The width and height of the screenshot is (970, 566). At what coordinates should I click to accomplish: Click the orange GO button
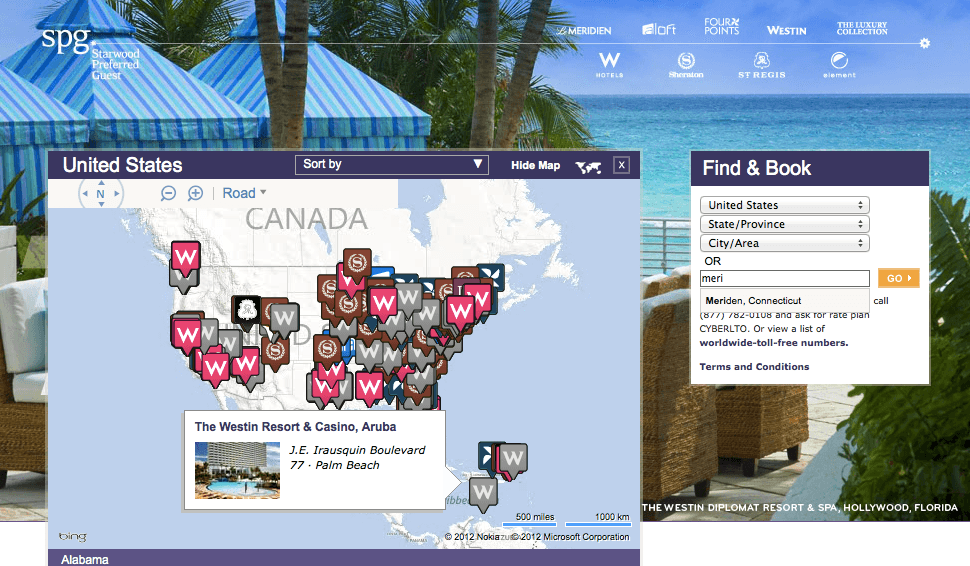coord(898,278)
